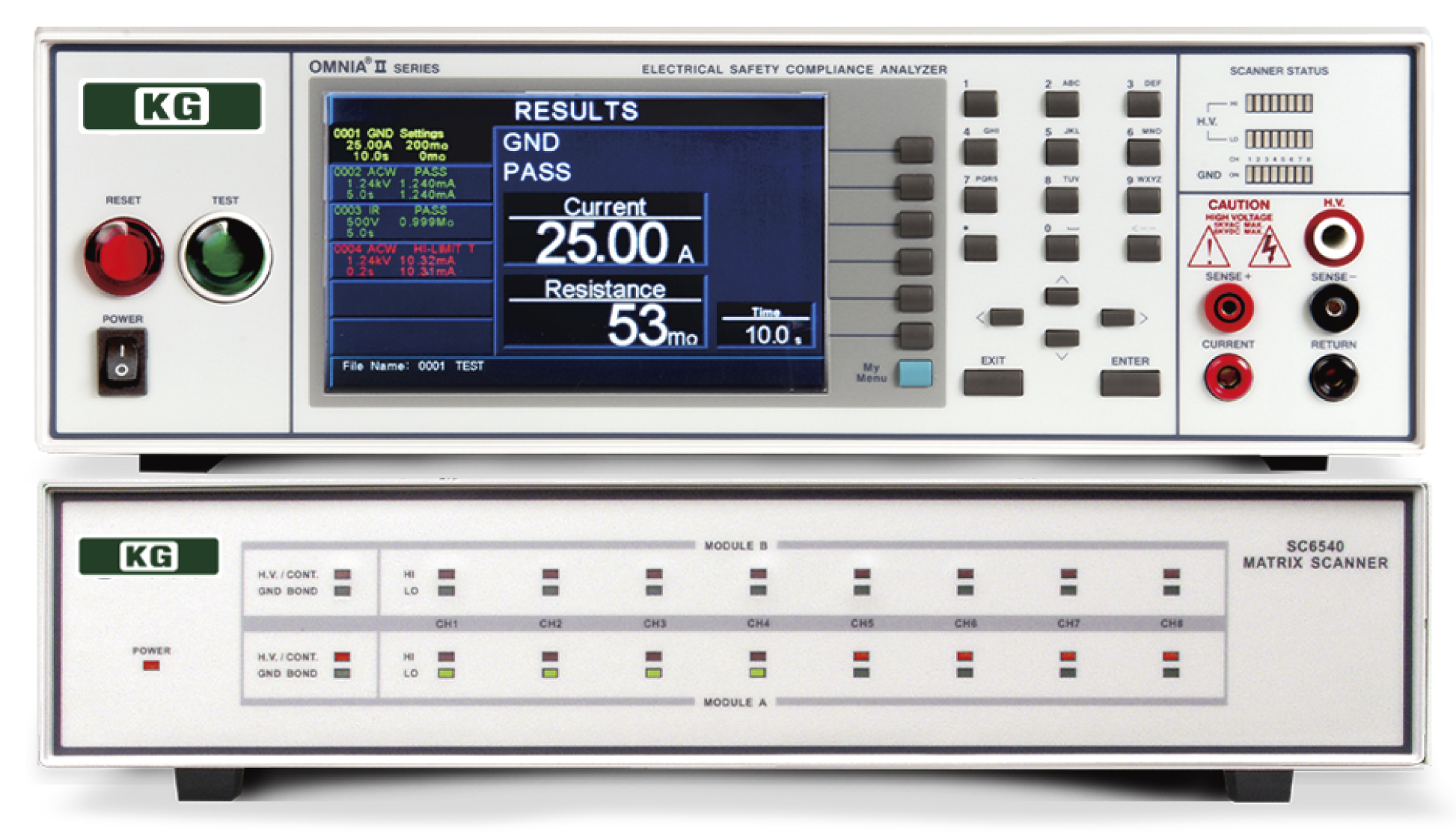Click the Current 25.00 A readout
Screen dimensions: 1456x833
[x=605, y=230]
